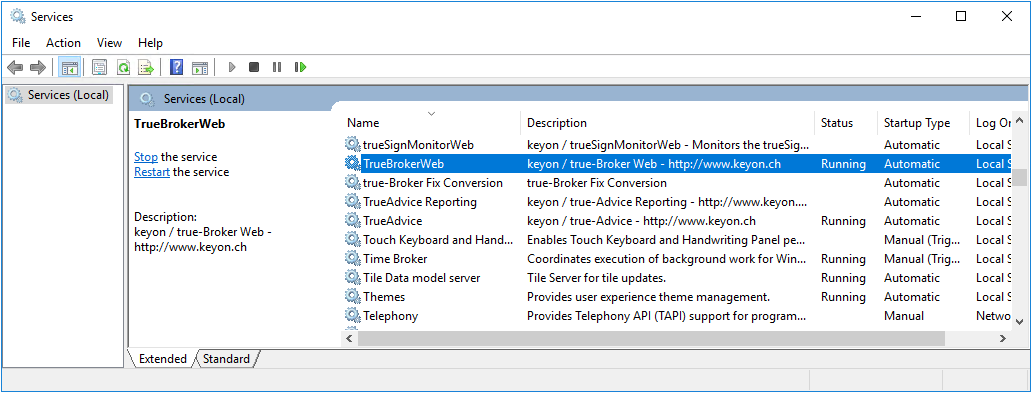
Task: Click the Log On column header
Action: click(992, 122)
